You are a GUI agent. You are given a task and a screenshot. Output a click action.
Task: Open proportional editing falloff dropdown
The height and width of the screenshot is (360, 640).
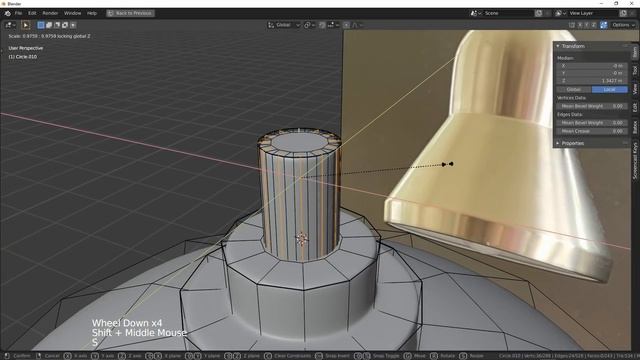357,25
